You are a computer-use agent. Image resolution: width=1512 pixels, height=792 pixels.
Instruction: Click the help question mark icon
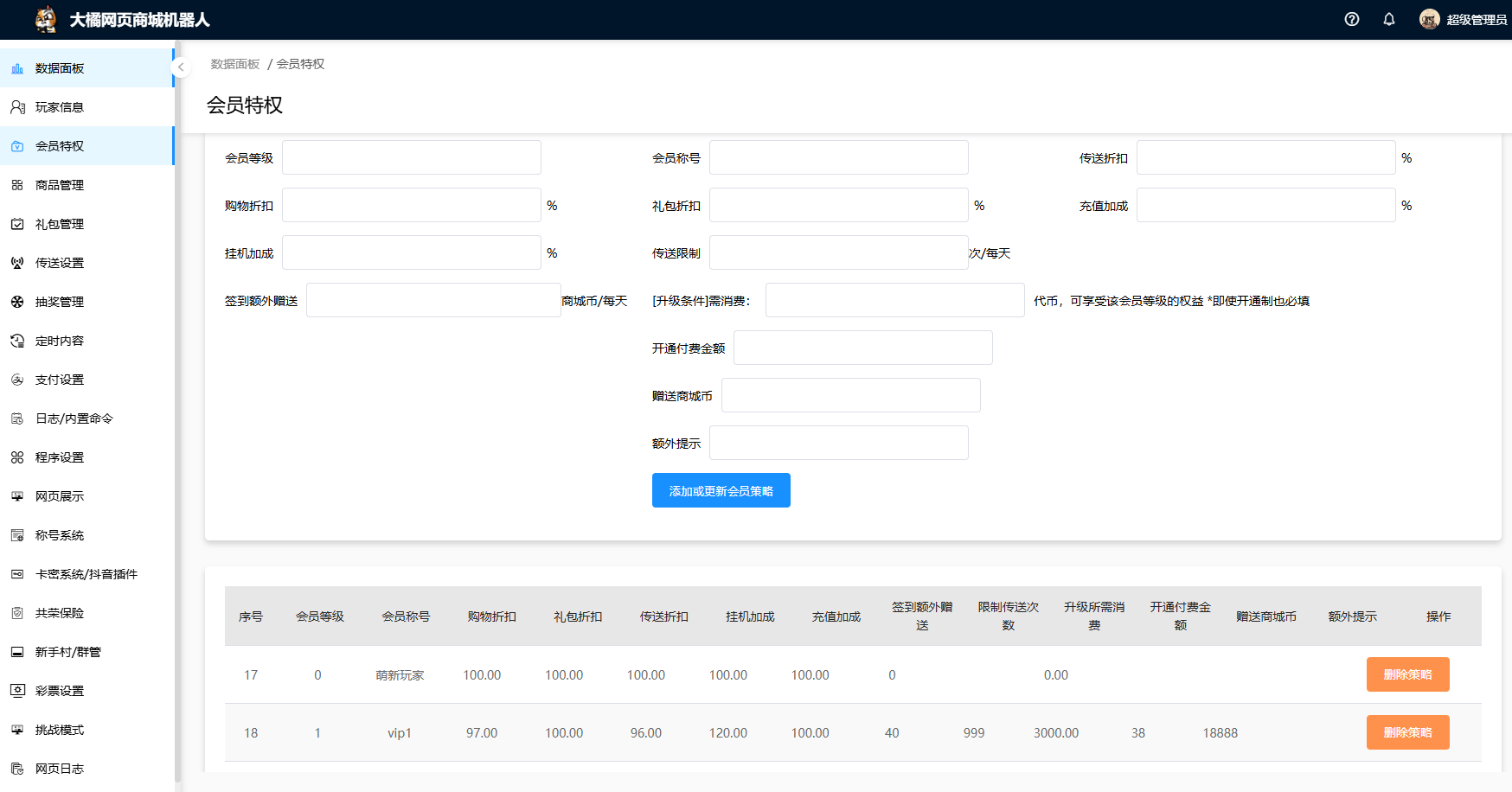pyautogui.click(x=1351, y=19)
